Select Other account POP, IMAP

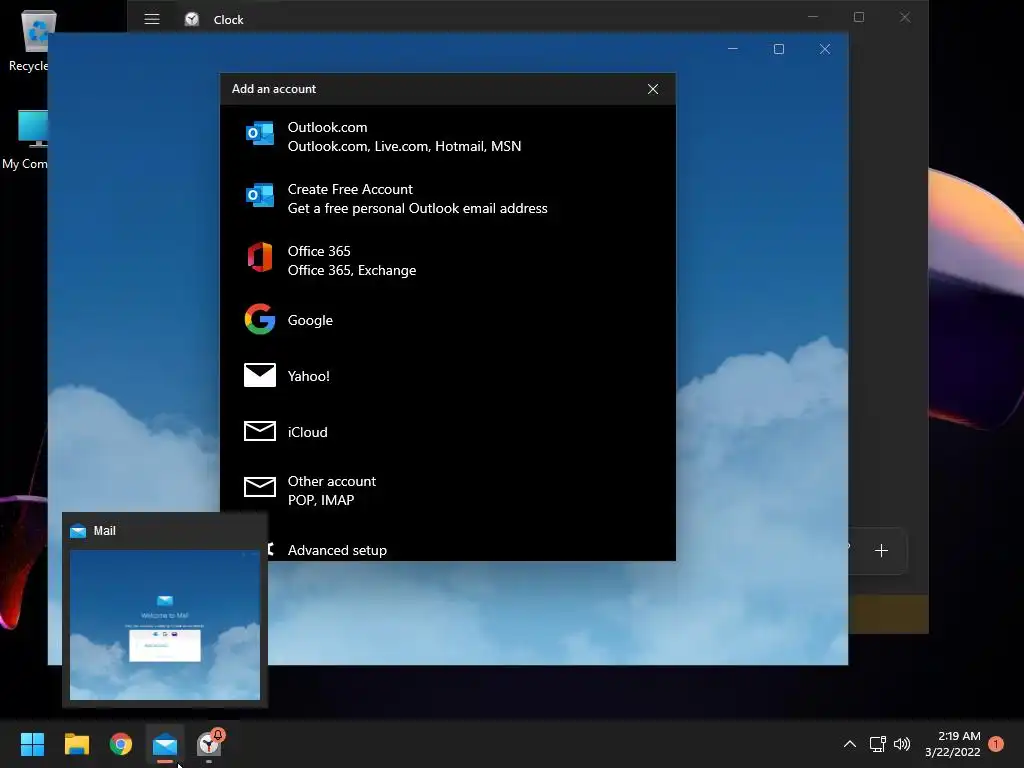point(448,490)
